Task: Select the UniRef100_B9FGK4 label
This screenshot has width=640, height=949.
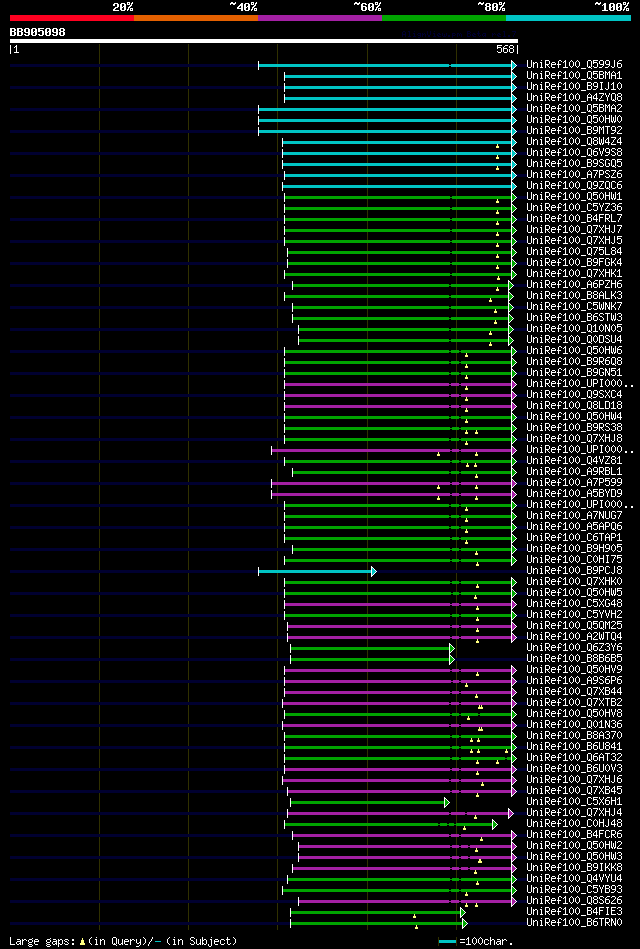Action: coord(575,263)
